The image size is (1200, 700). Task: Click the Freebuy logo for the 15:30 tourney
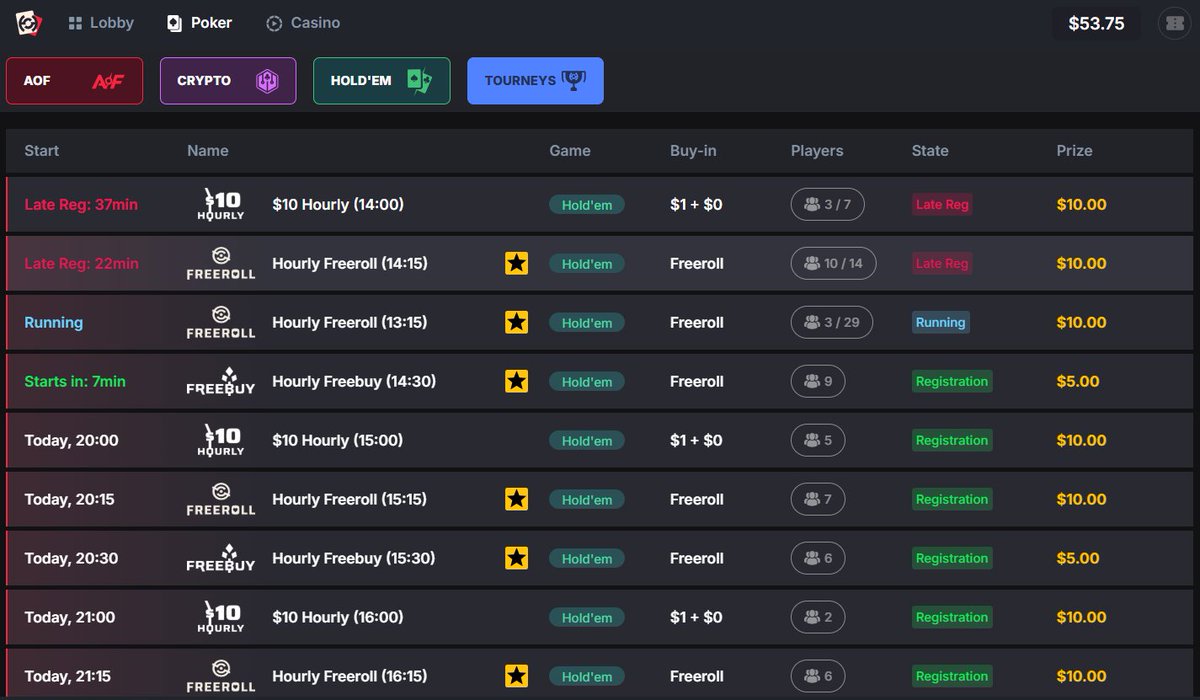click(221, 558)
